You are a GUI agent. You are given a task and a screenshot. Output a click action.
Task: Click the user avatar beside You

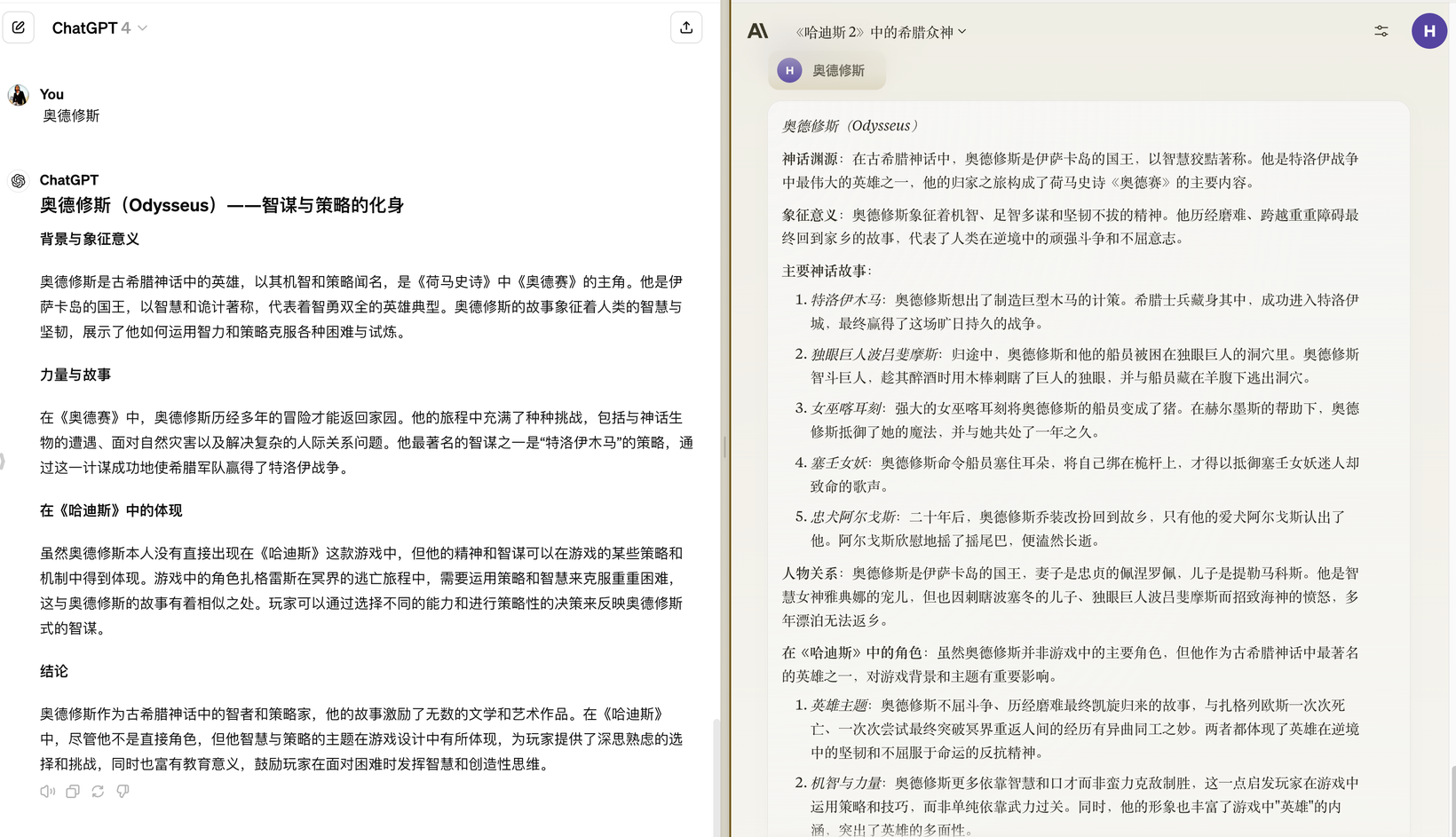click(19, 95)
